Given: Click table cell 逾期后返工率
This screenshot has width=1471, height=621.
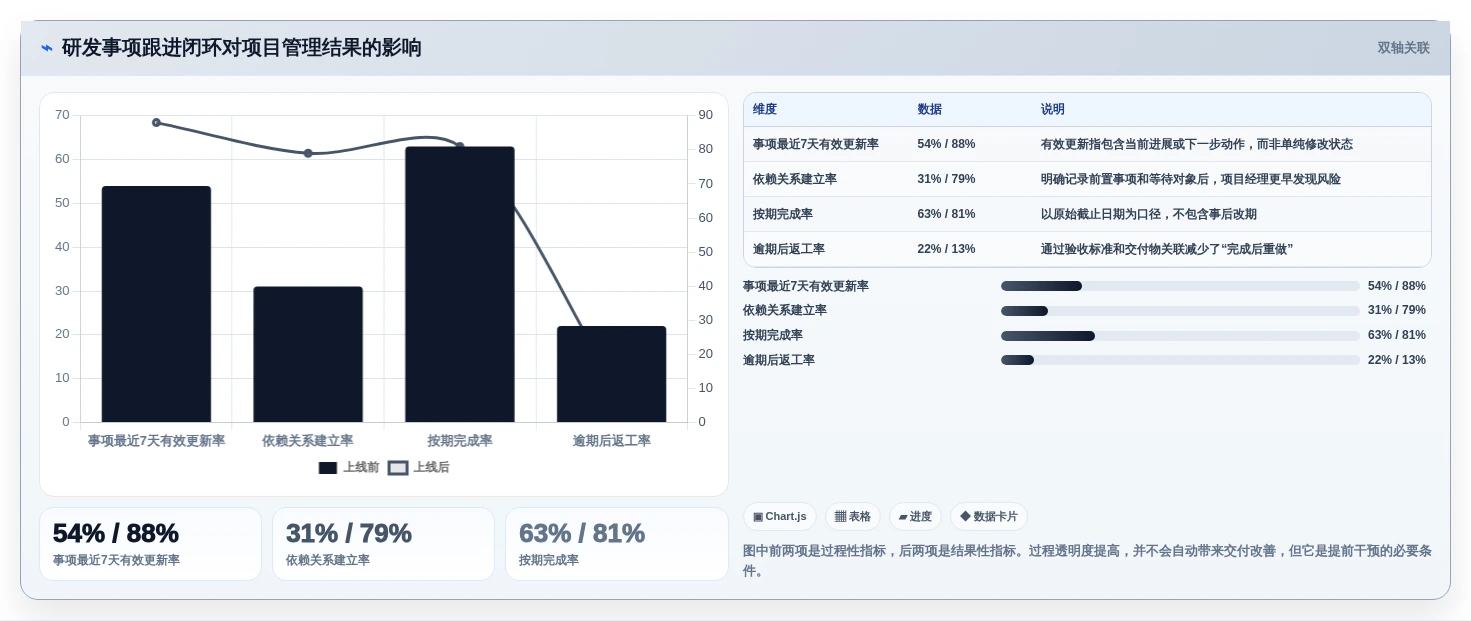Looking at the screenshot, I should (x=789, y=249).
